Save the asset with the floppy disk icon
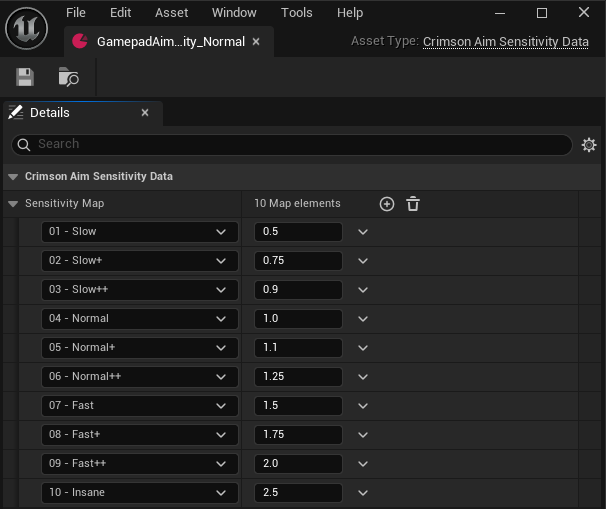 tap(25, 77)
